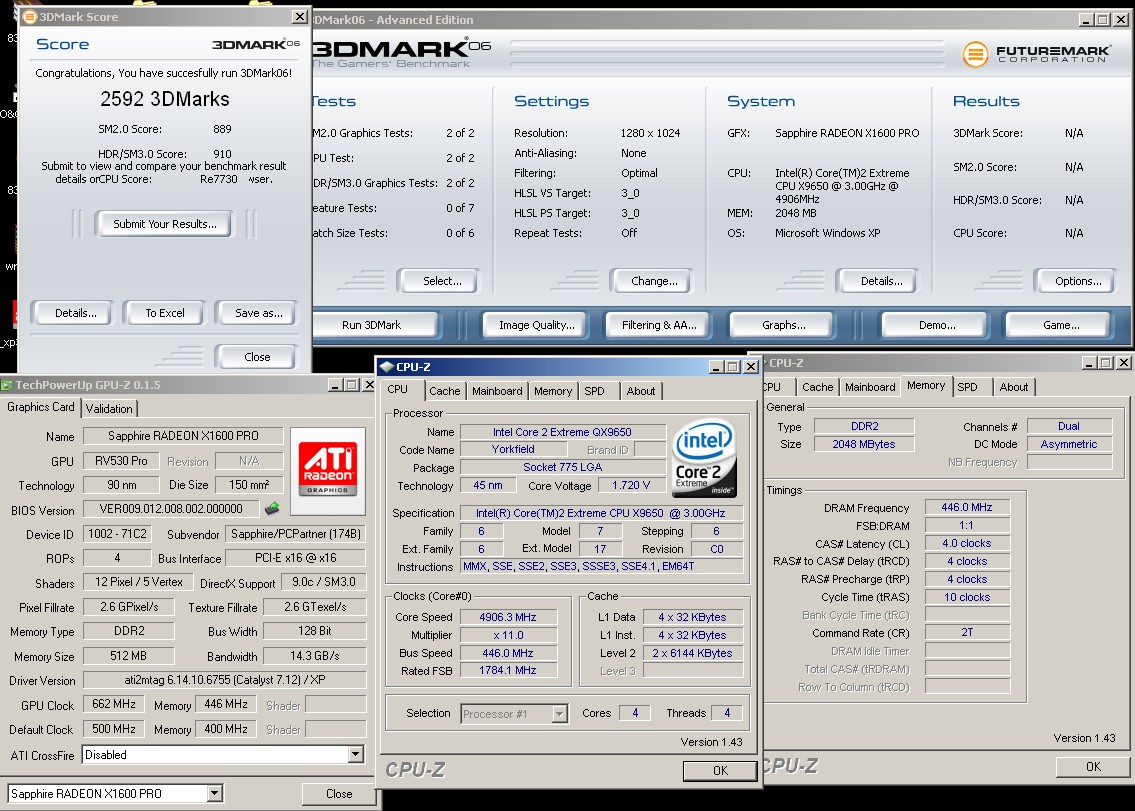Select the GPU-Z Graphics Card tab

(x=41, y=407)
